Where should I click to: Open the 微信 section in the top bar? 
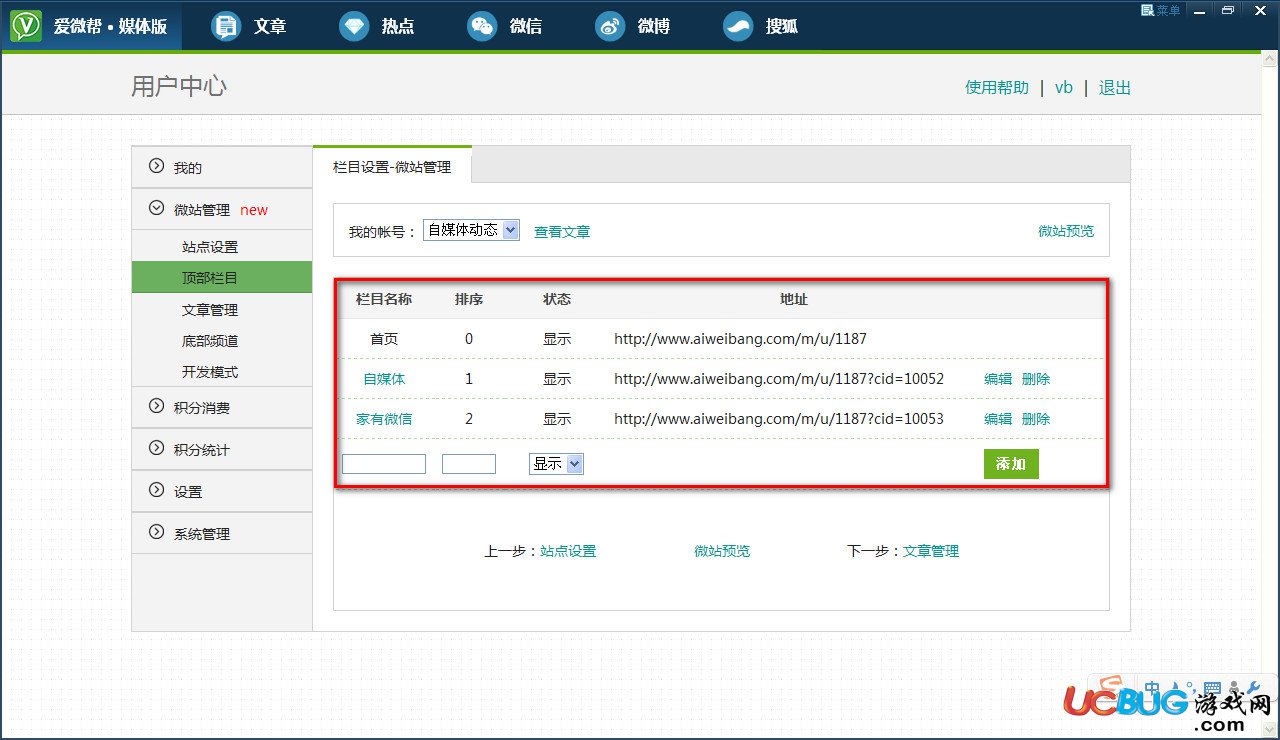tap(505, 26)
